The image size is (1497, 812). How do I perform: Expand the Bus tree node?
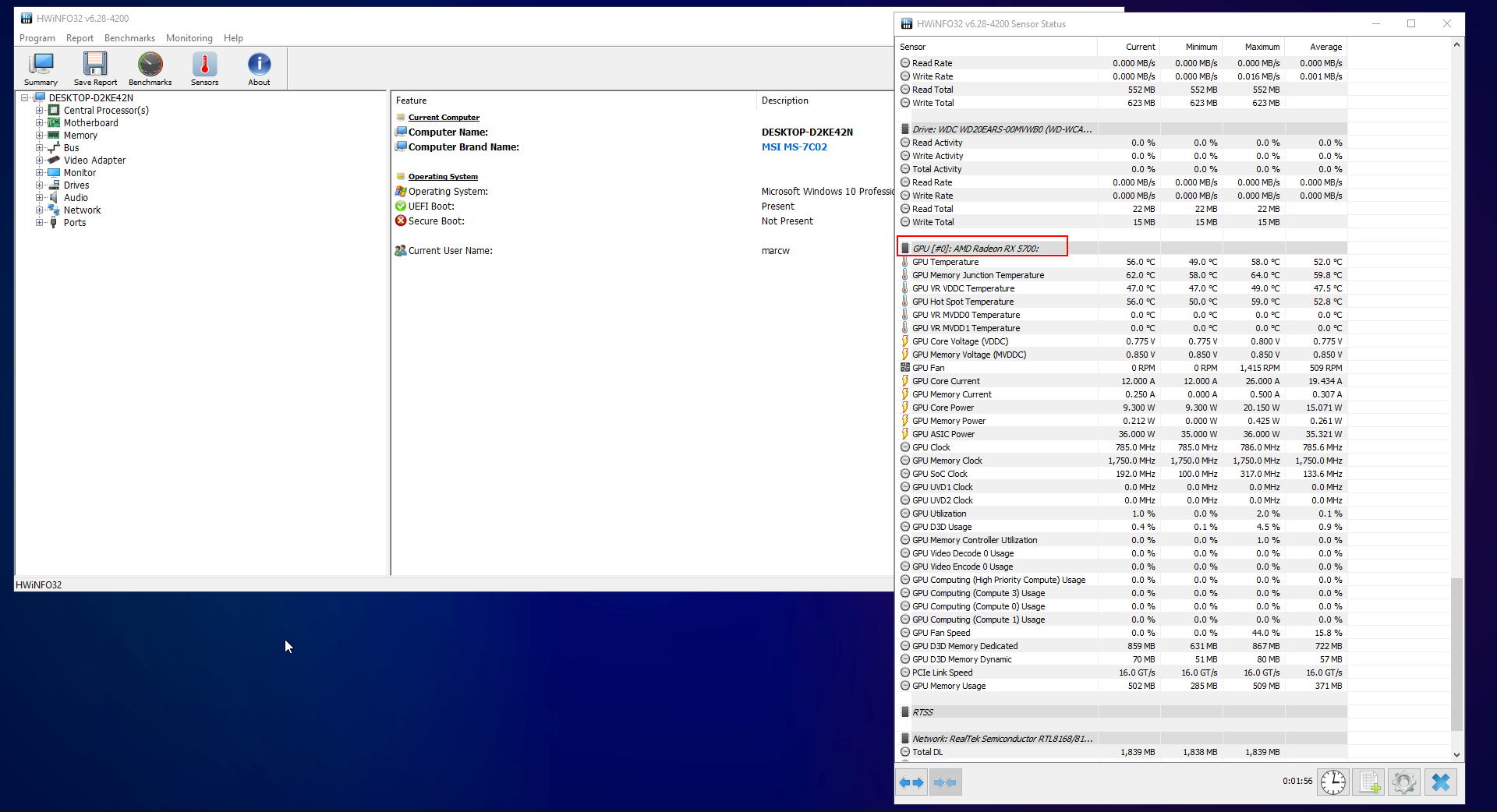(39, 148)
